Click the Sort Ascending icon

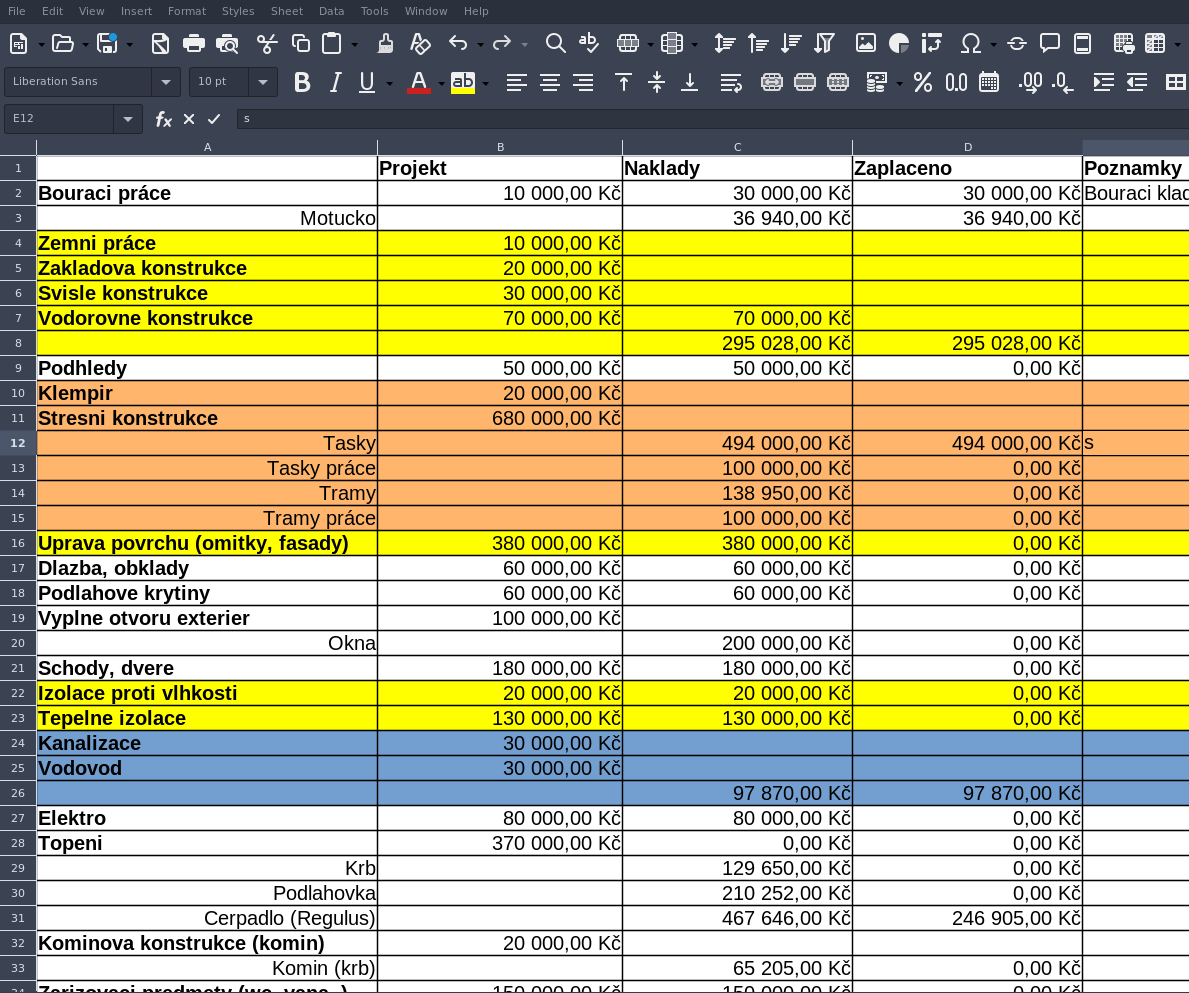(x=758, y=43)
